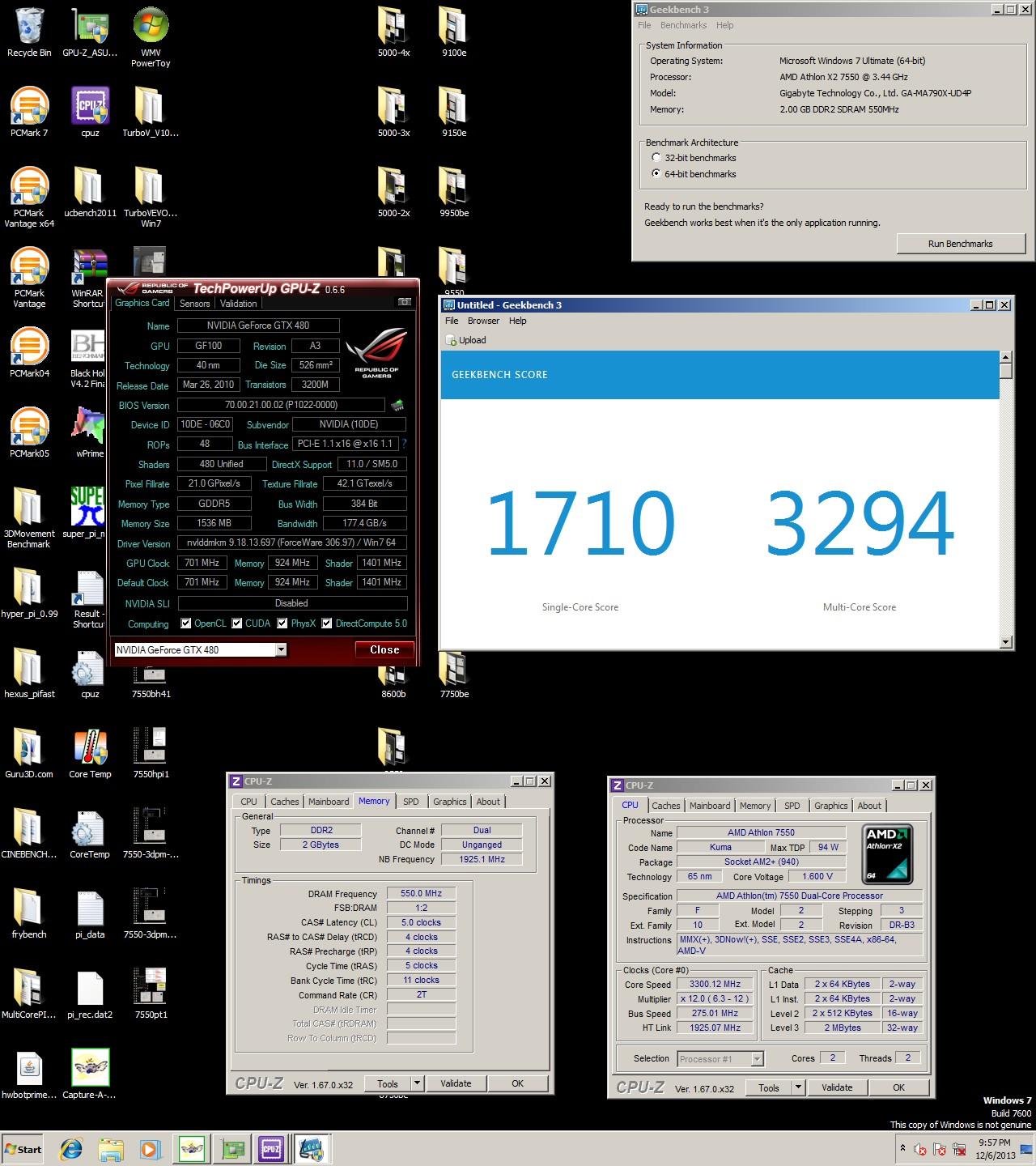The height and width of the screenshot is (1166, 1036).
Task: Click the GPU-Z BIOS save chip icon
Action: coord(397,405)
